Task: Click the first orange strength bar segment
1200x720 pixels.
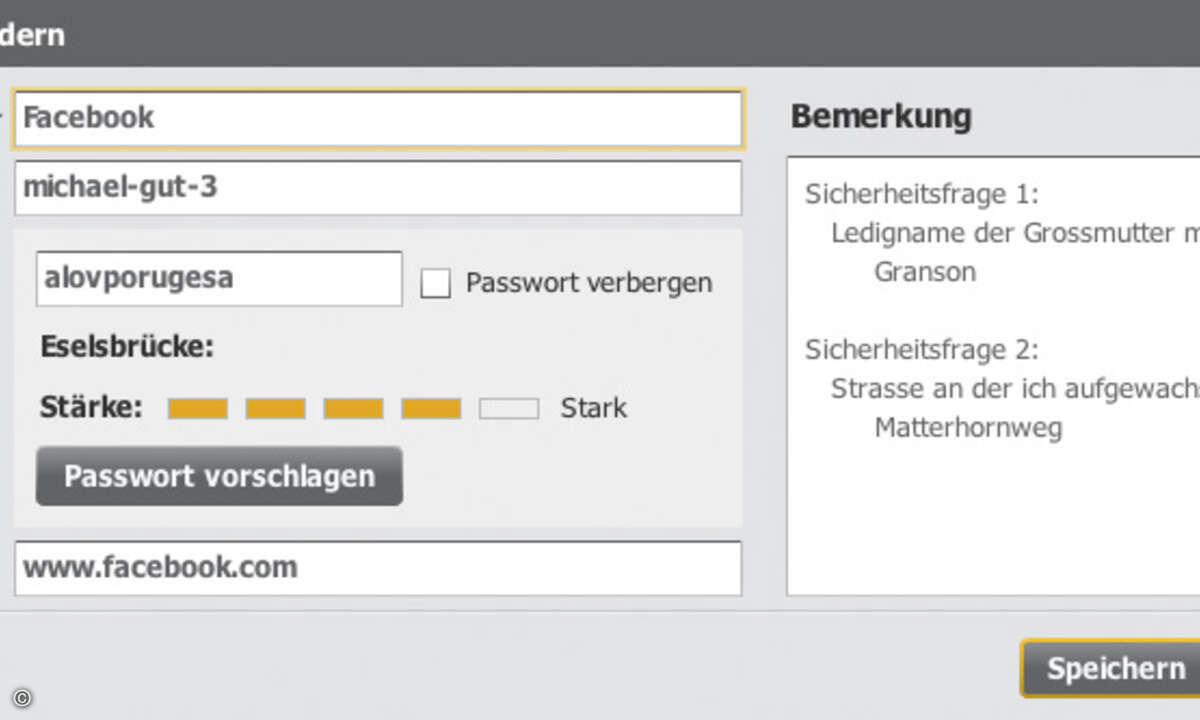Action: [197, 408]
